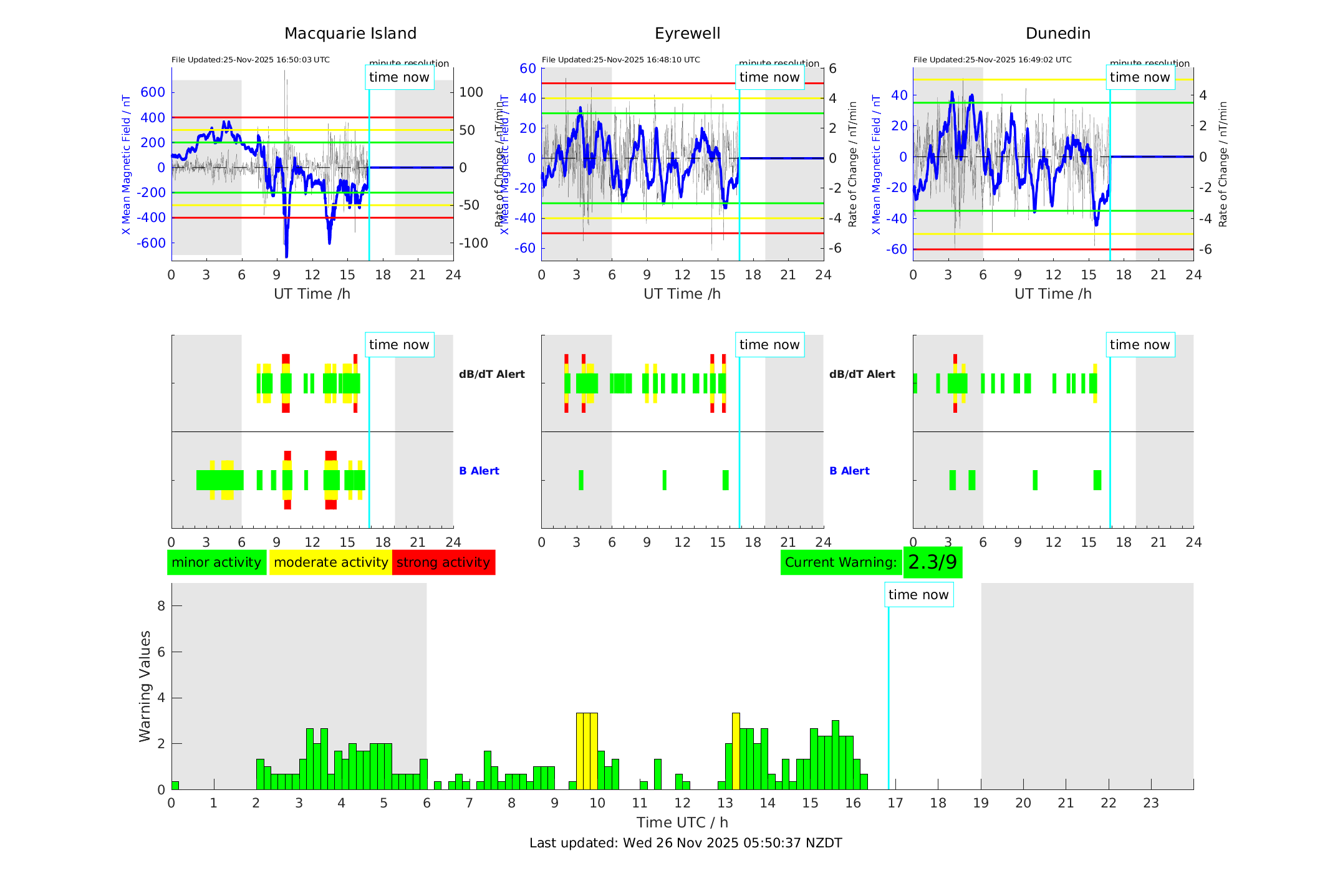The width and height of the screenshot is (1320, 896).
Task: Click the yellow moderate activity legend box
Action: point(330,562)
